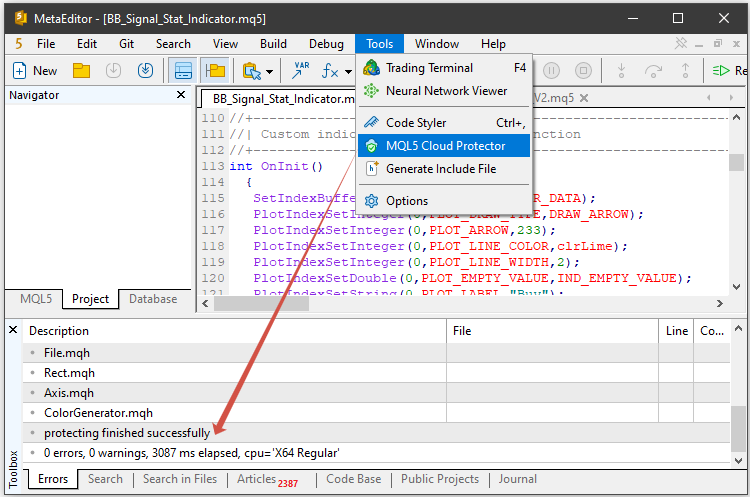
Task: Switch to Database navigator tab
Action: click(153, 299)
